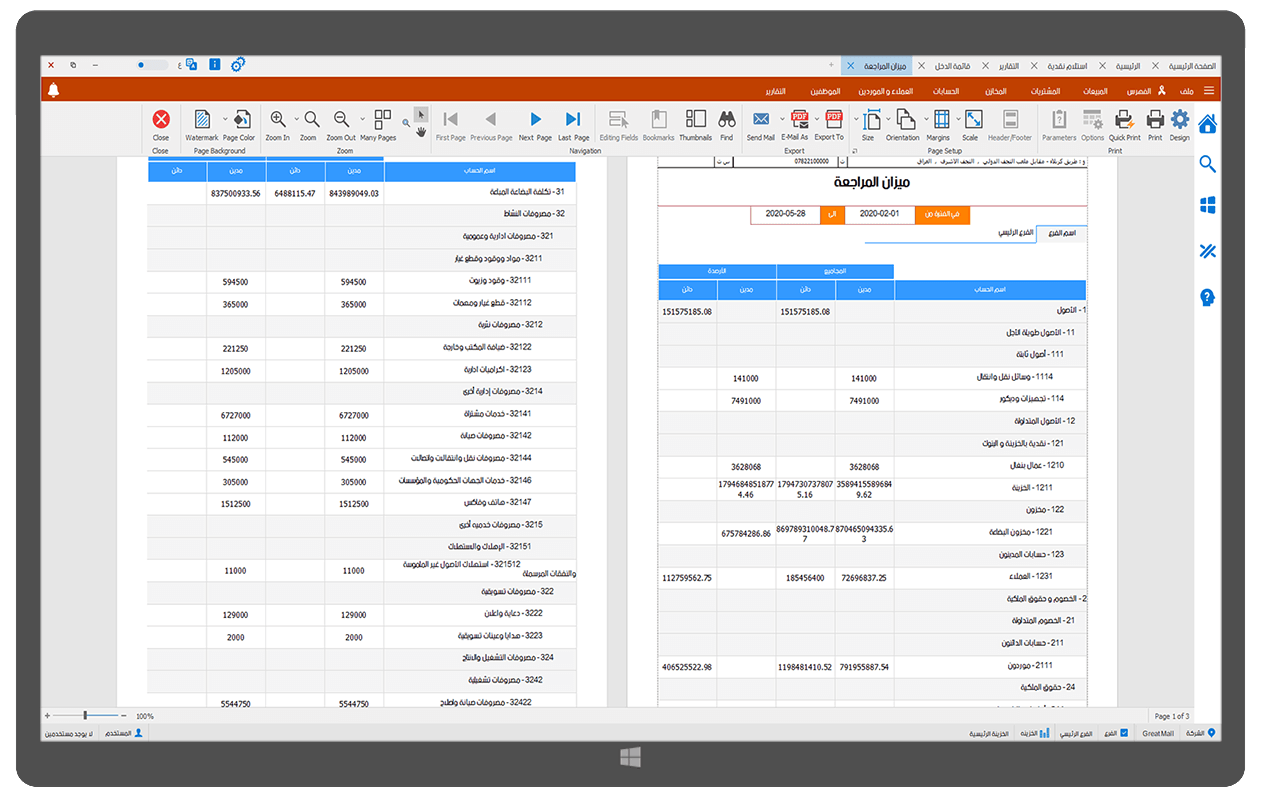Click the Send Mail envelope icon
The height and width of the screenshot is (797, 1262).
point(760,122)
